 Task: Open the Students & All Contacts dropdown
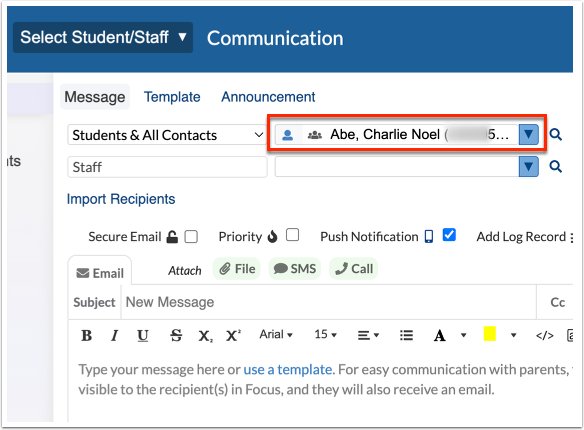tap(167, 135)
